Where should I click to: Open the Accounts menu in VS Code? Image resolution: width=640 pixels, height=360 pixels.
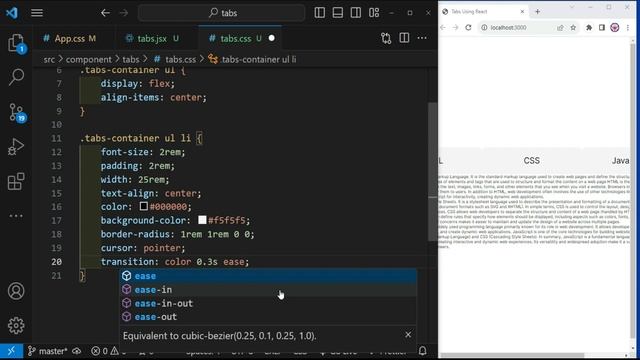pyautogui.click(x=16, y=291)
